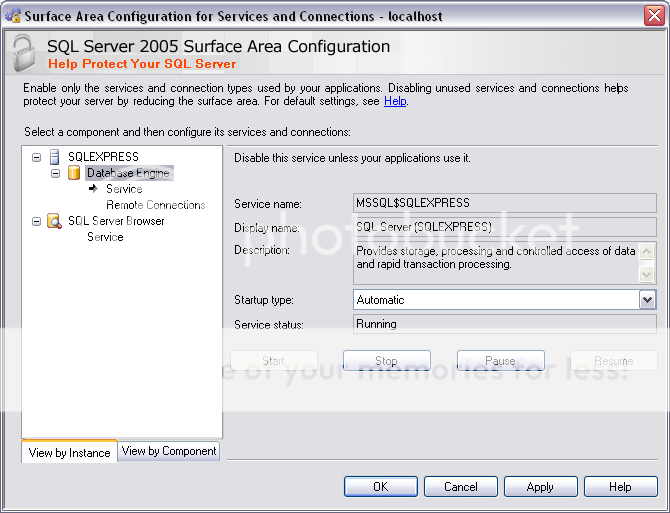Viewport: 670px width, 513px height.
Task: Click the Apply button
Action: (541, 487)
